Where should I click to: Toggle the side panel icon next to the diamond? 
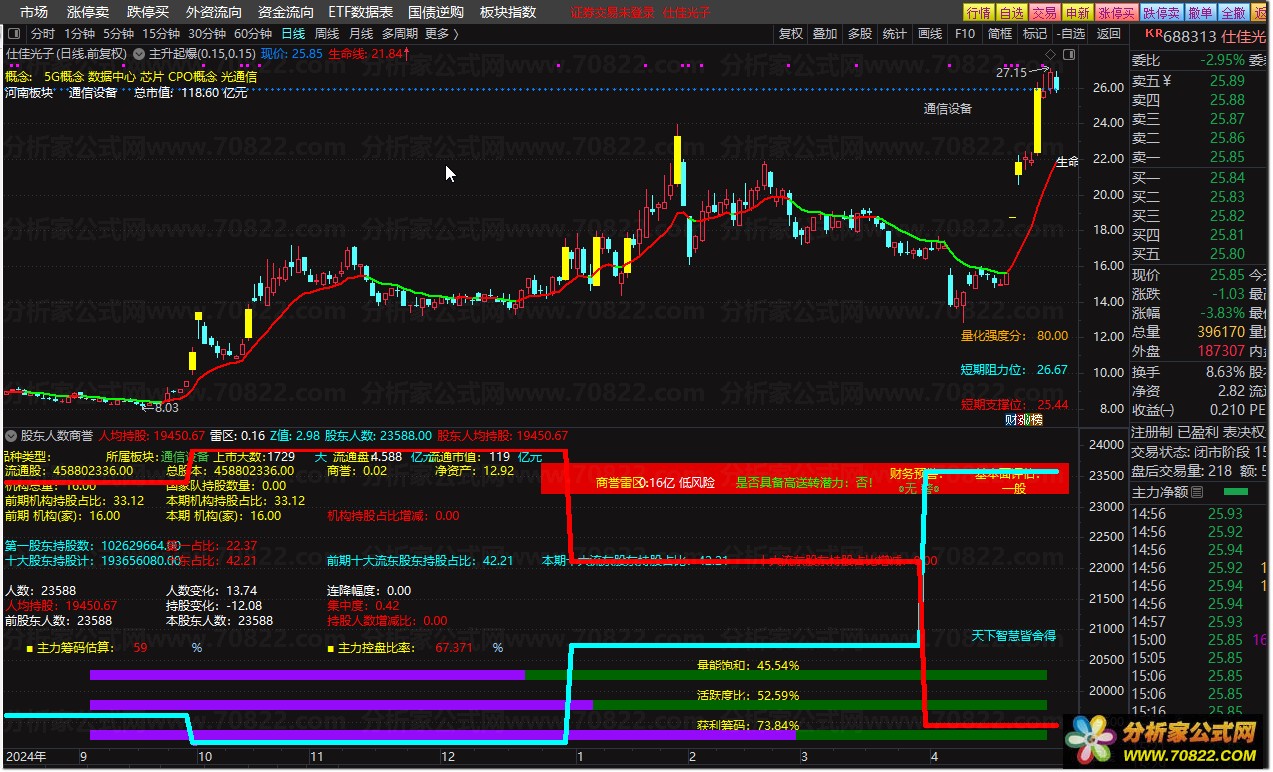point(1067,53)
